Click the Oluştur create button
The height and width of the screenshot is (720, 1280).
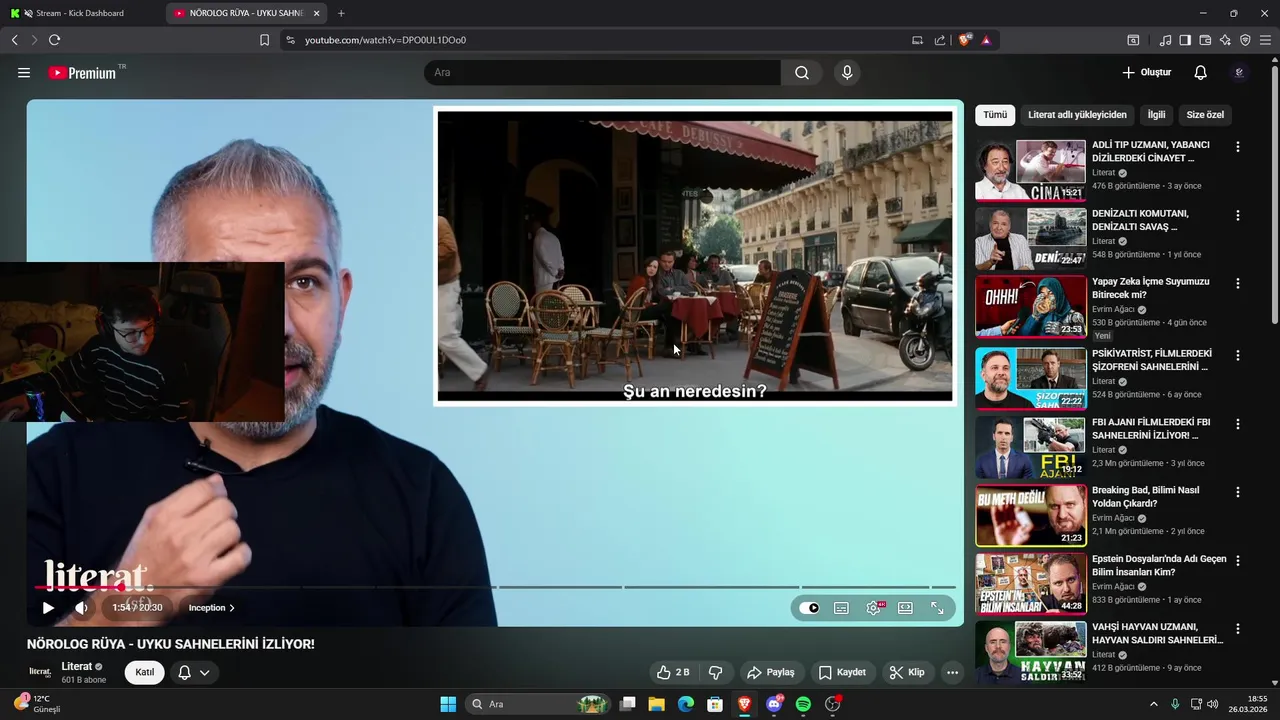tap(1146, 73)
